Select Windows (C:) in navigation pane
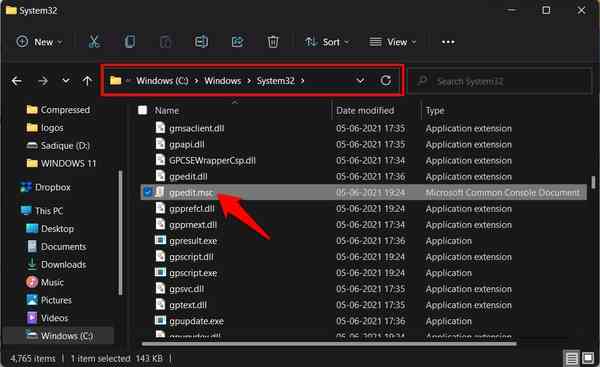This screenshot has width=600, height=367. click(x=59, y=336)
